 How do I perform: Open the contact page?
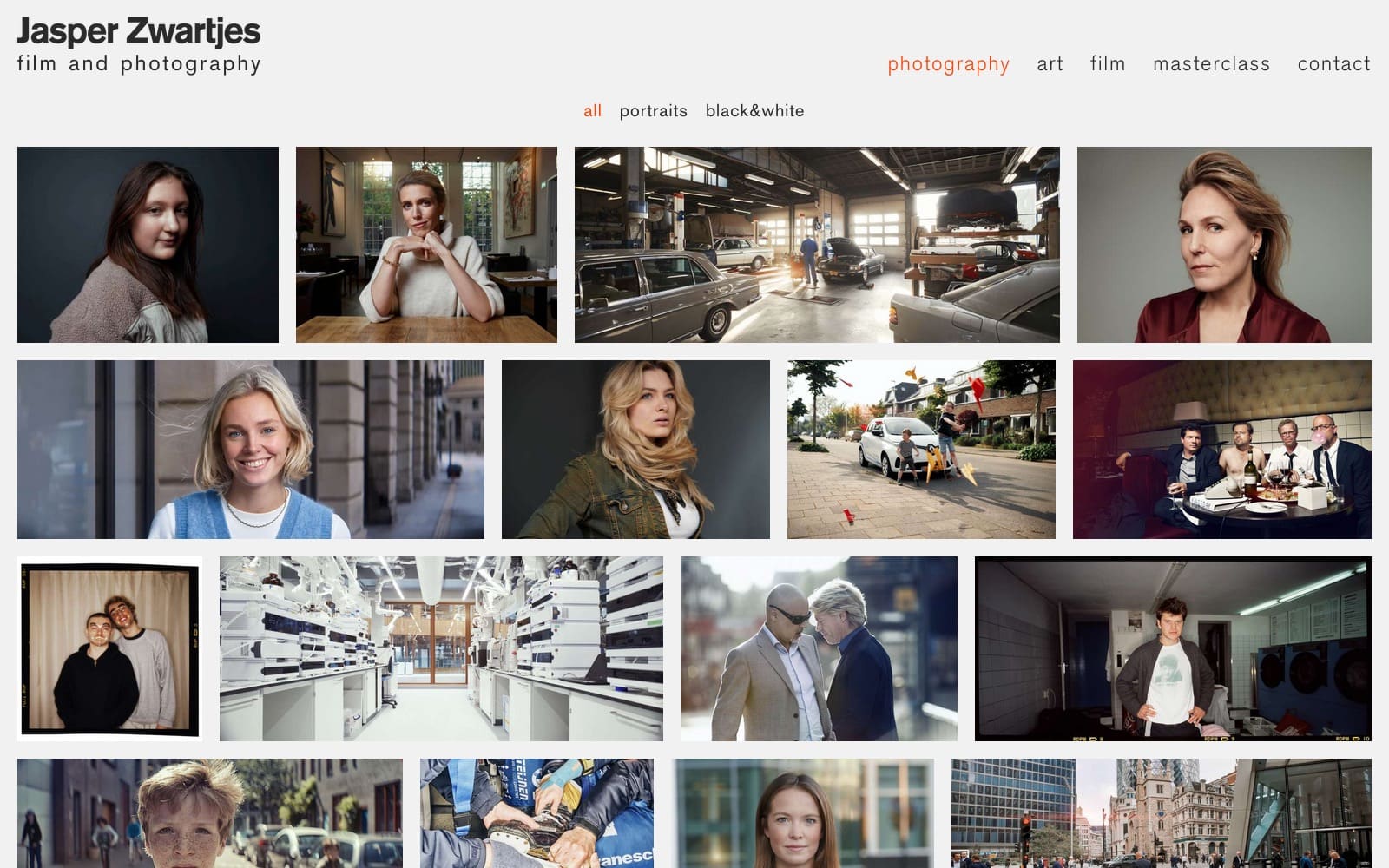tap(1333, 64)
